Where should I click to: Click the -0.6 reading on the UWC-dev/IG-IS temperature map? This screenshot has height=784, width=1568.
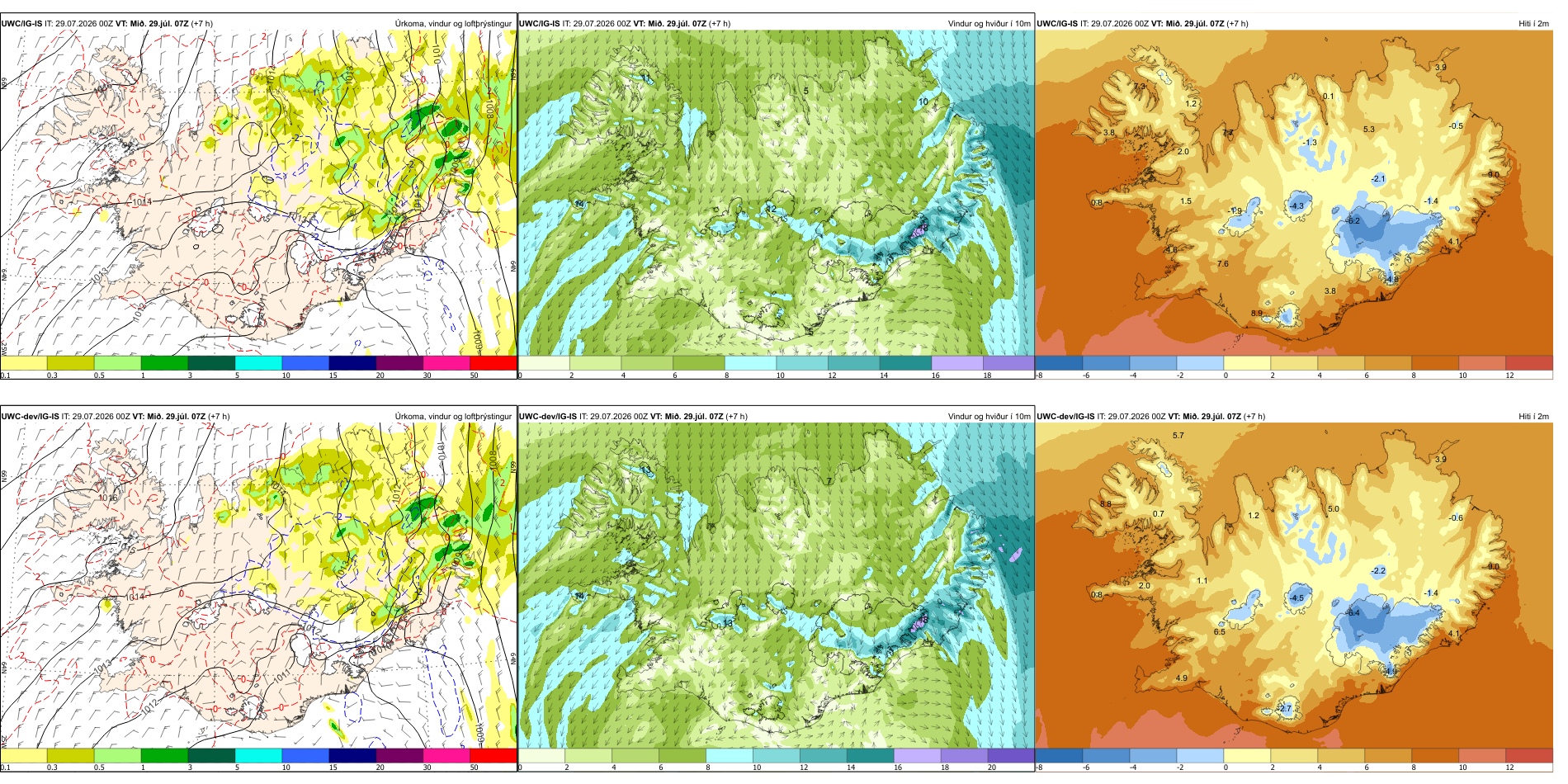[1457, 518]
